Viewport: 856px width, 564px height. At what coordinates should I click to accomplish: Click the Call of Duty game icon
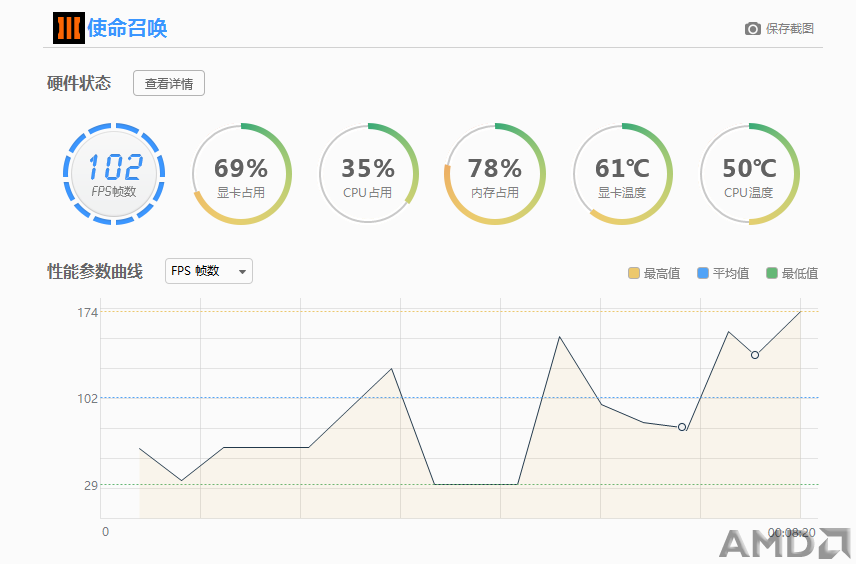pyautogui.click(x=69, y=28)
